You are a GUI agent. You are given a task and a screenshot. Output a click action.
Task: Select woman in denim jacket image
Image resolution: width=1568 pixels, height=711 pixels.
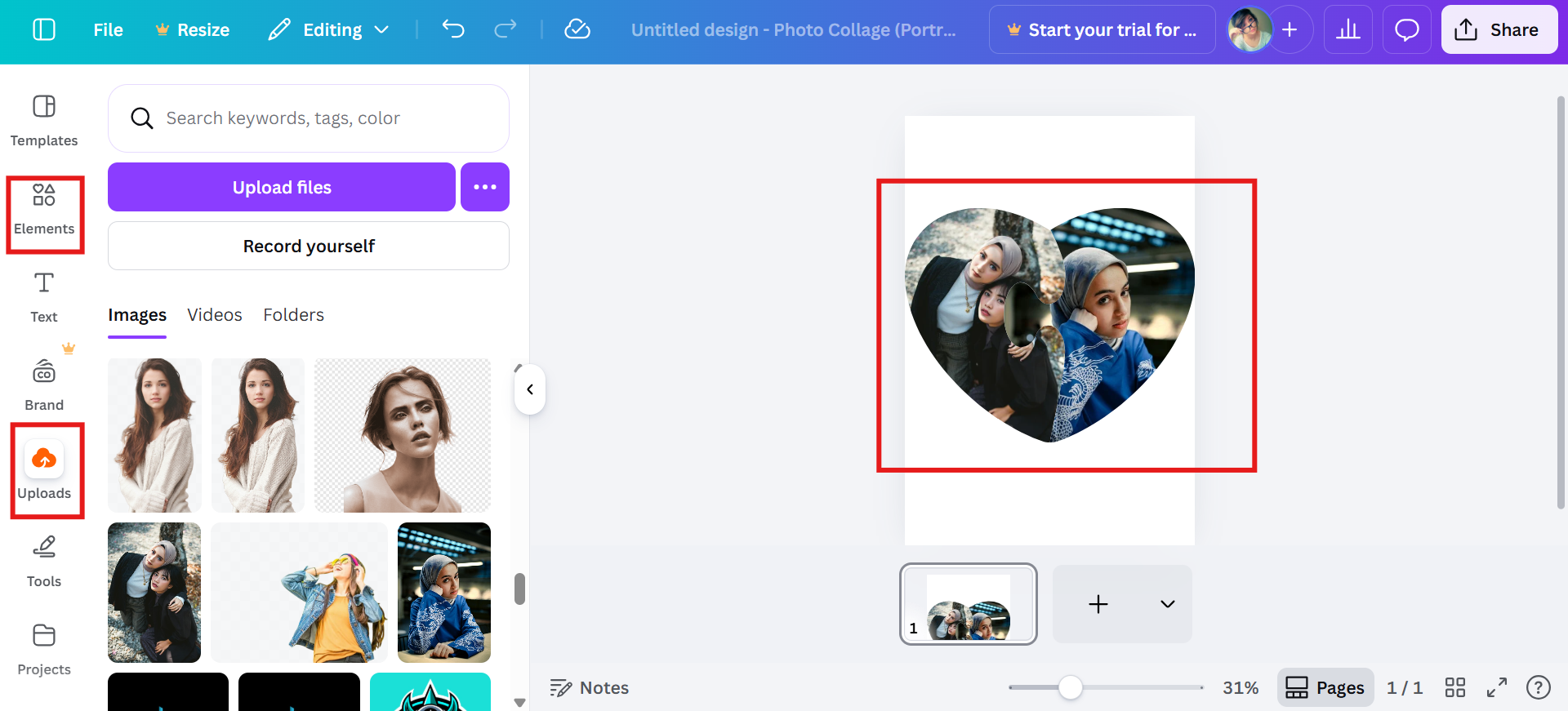299,593
